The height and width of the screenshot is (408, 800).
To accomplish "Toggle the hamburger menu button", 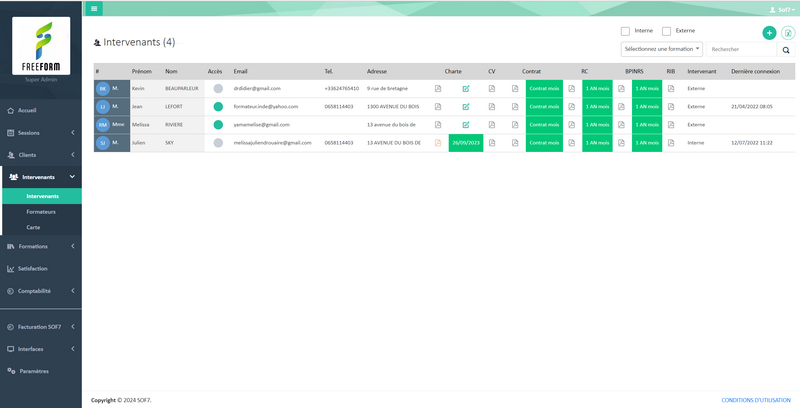I will tap(94, 8).
